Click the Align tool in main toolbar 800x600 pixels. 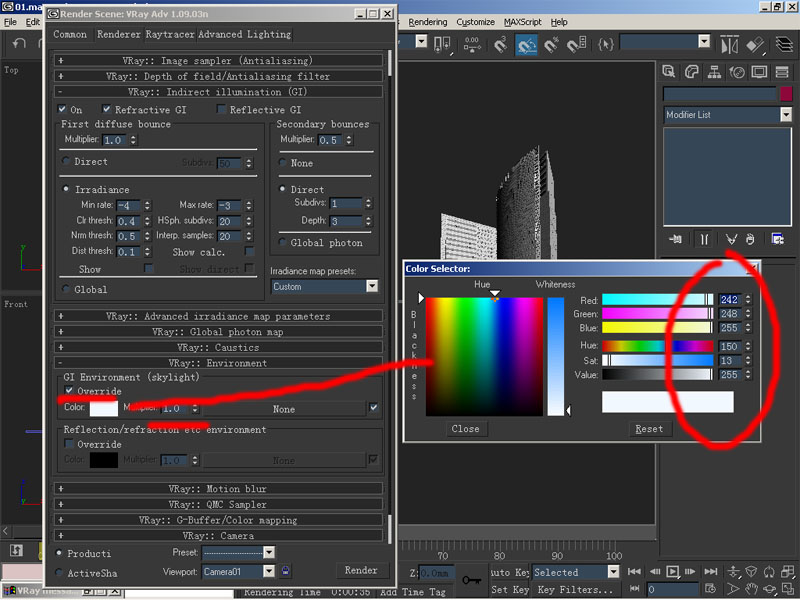pos(755,45)
